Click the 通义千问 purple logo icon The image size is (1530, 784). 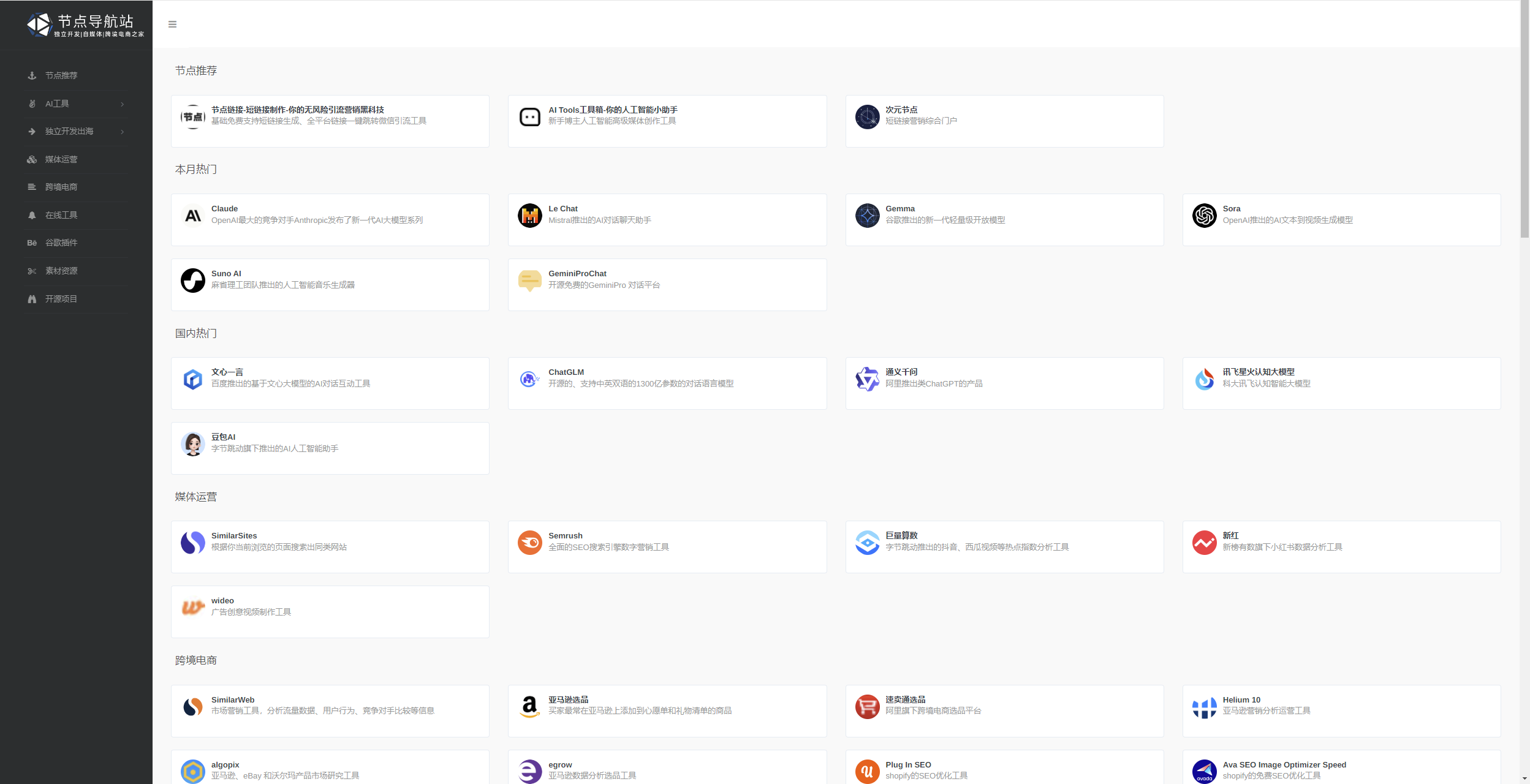pyautogui.click(x=867, y=379)
